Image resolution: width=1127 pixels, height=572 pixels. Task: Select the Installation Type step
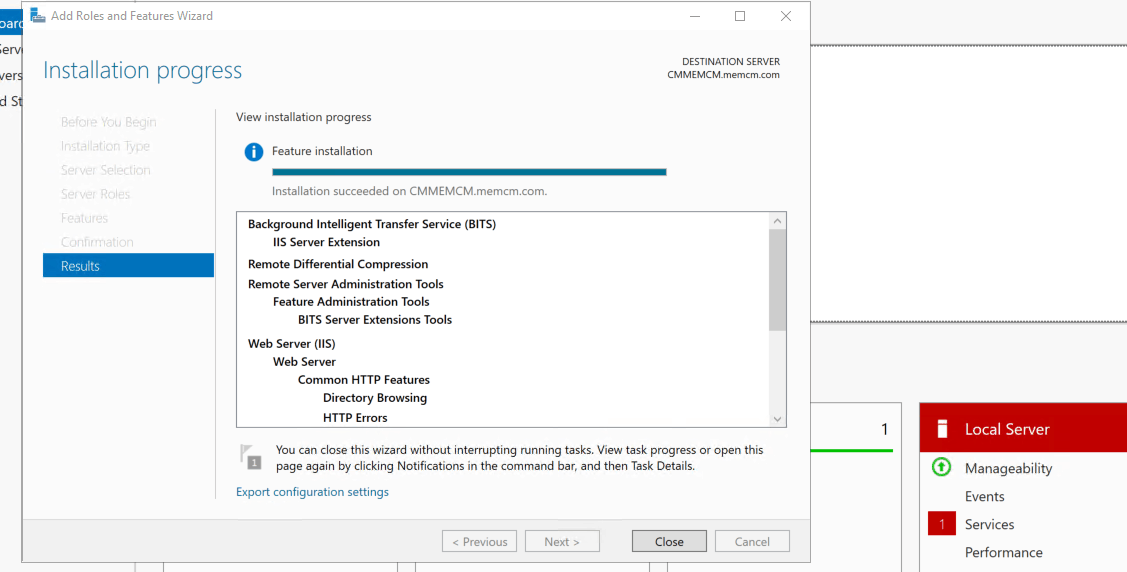coord(105,146)
